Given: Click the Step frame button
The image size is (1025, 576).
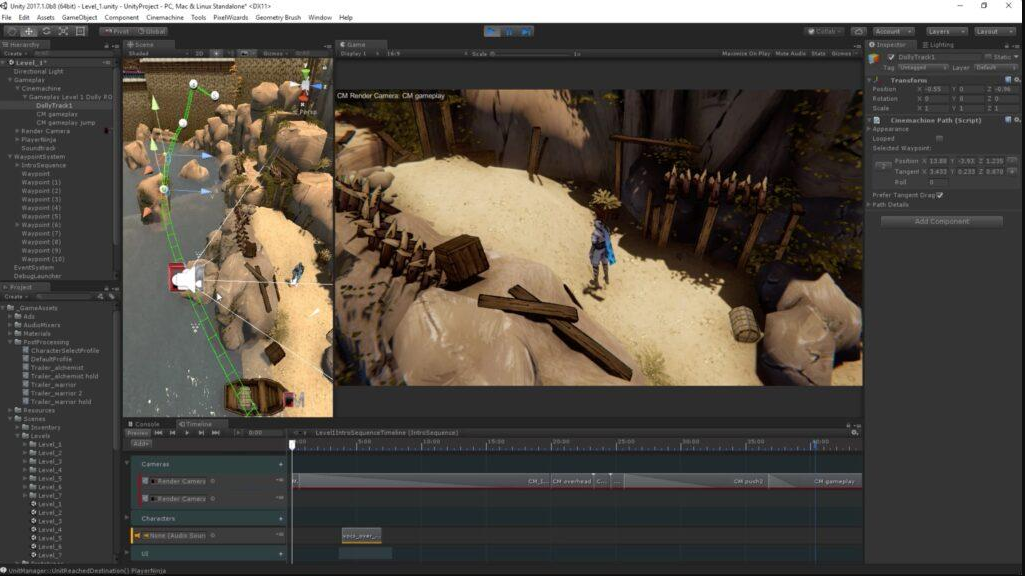Looking at the screenshot, I should coord(526,31).
